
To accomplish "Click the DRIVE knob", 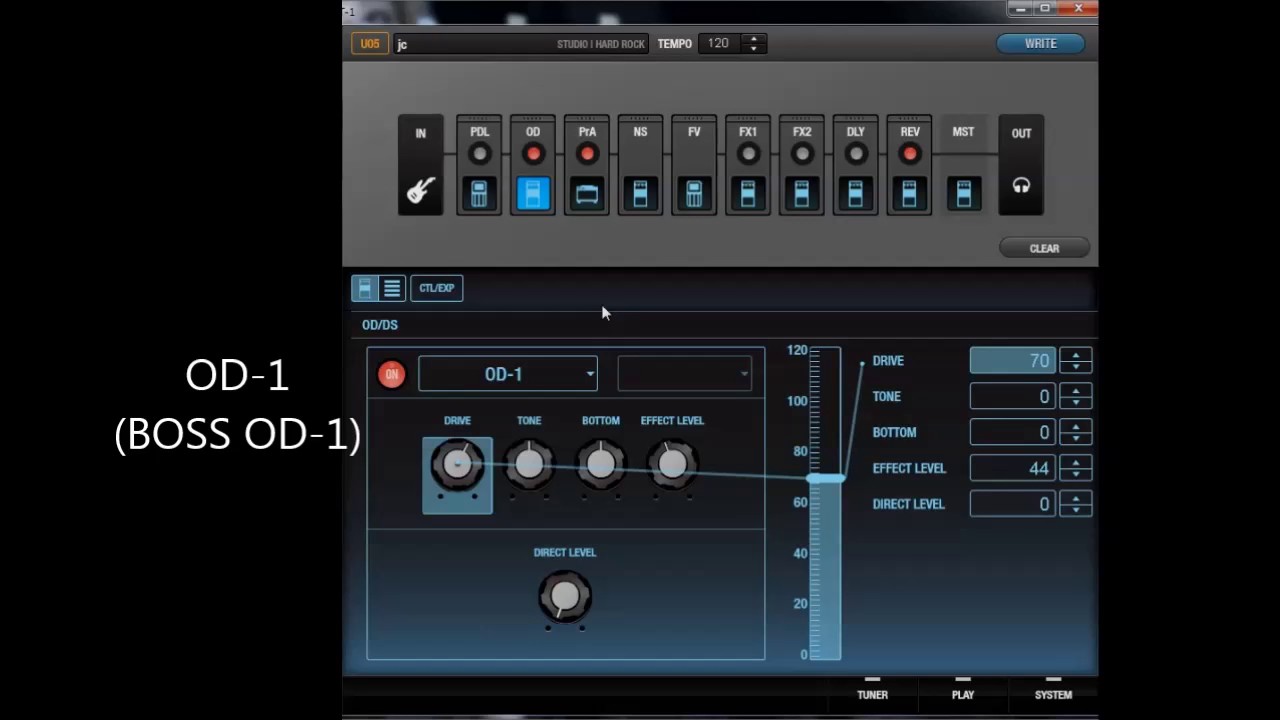I will (457, 465).
